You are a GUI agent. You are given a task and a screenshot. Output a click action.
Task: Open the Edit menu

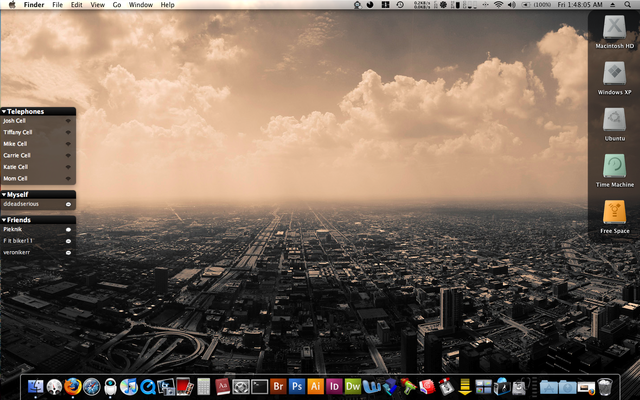(x=76, y=4)
